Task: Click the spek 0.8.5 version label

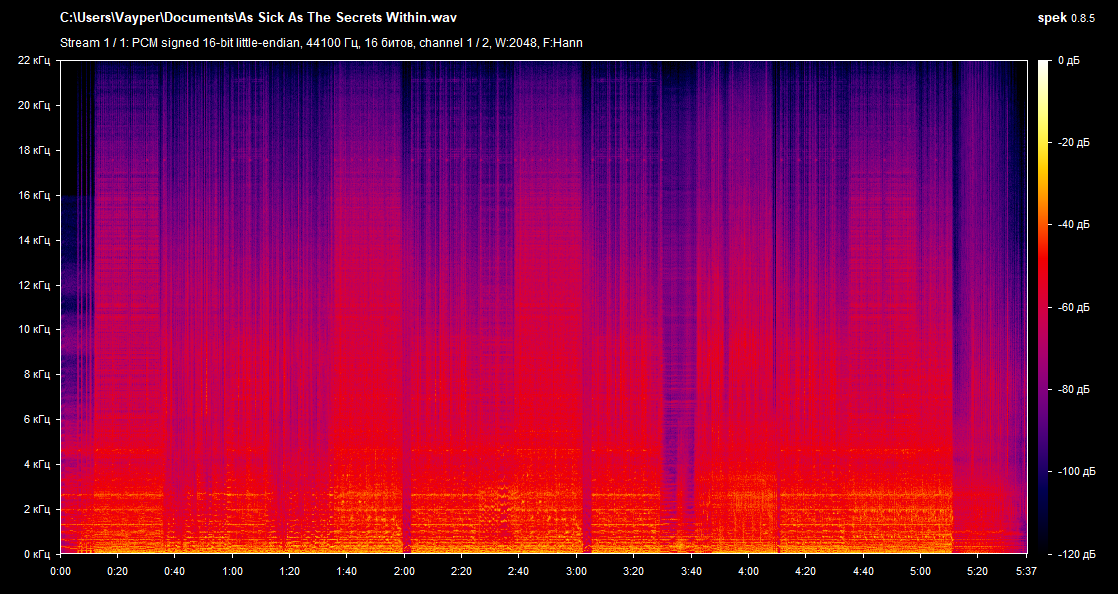Action: tap(1065, 18)
